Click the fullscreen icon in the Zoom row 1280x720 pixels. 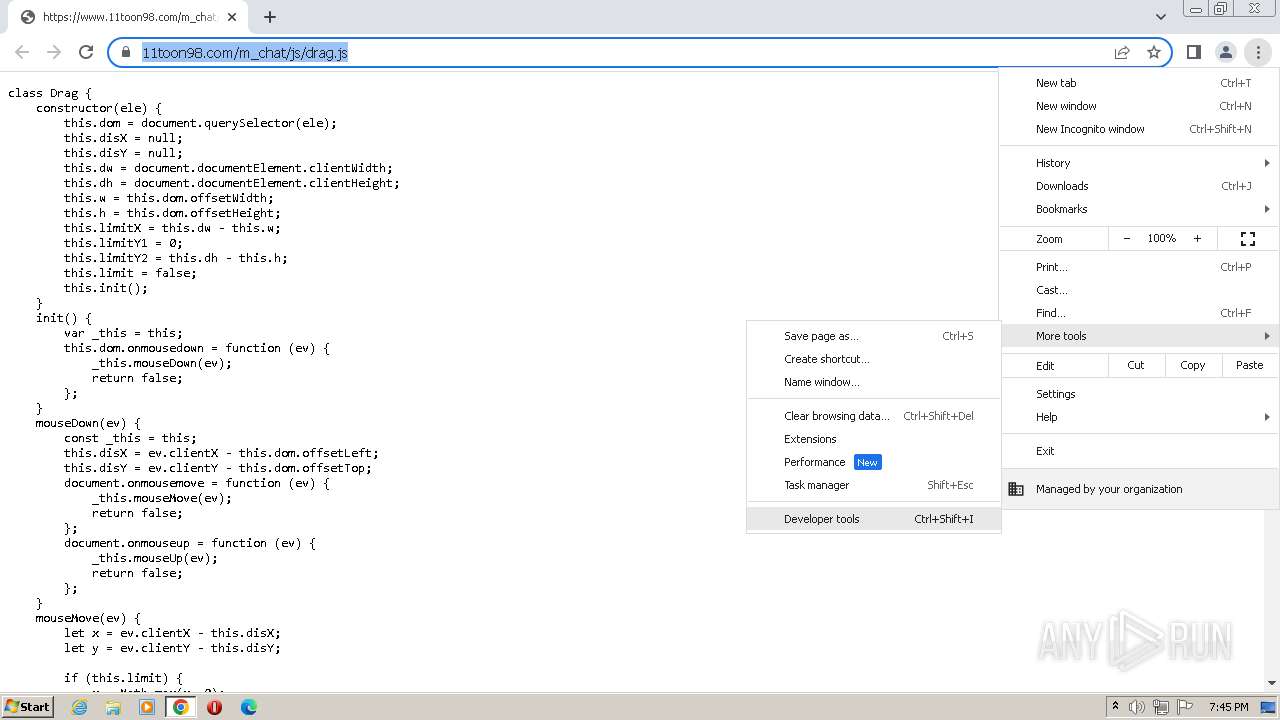1248,238
